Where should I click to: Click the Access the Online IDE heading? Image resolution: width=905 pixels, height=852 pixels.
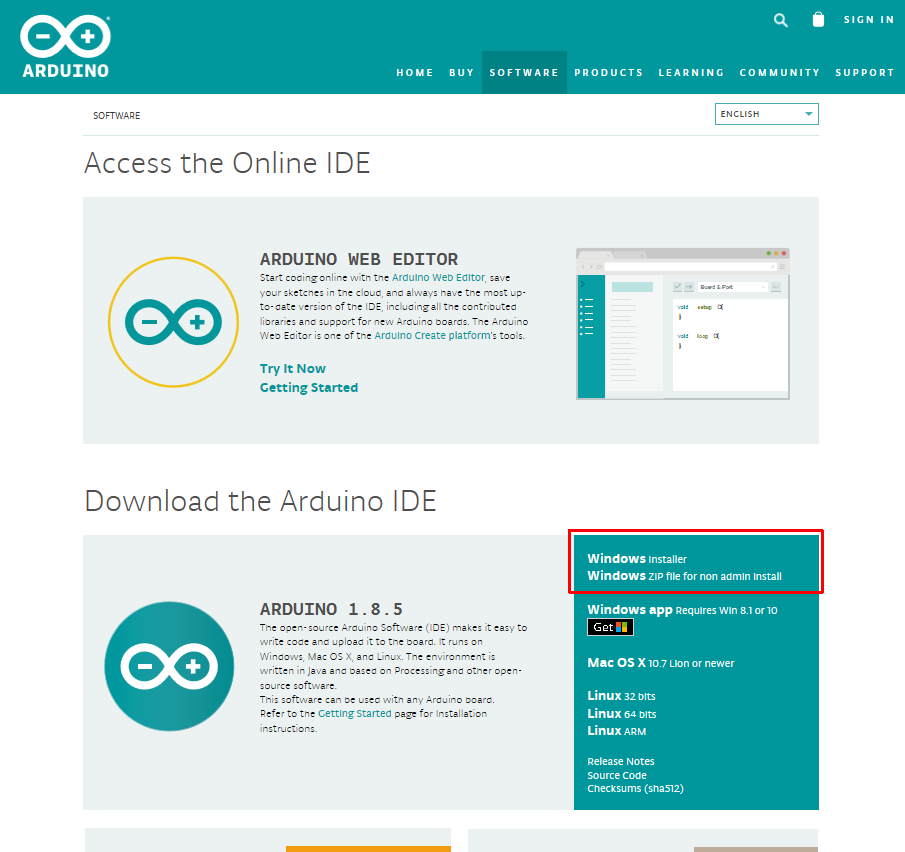coord(227,163)
